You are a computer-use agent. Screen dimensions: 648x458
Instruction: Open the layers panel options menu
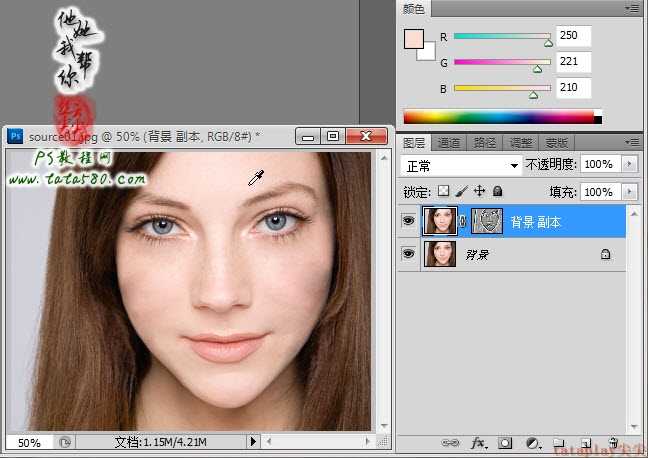tap(632, 142)
